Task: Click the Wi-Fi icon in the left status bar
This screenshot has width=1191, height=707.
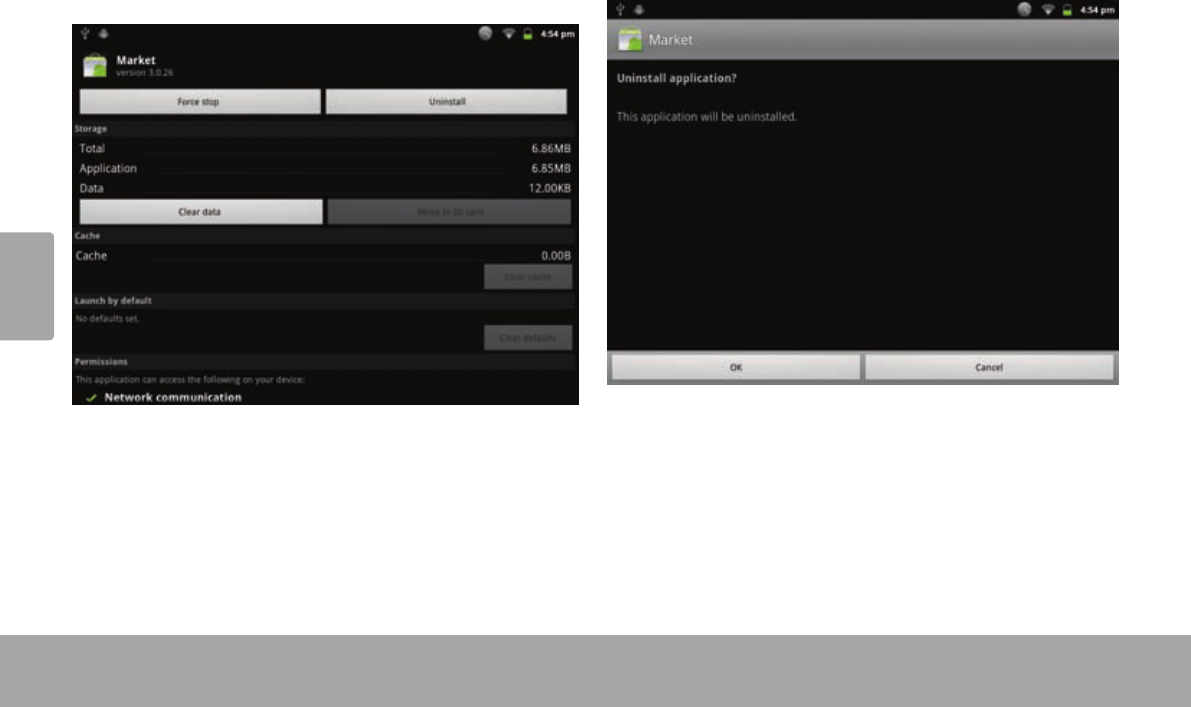Action: click(509, 33)
